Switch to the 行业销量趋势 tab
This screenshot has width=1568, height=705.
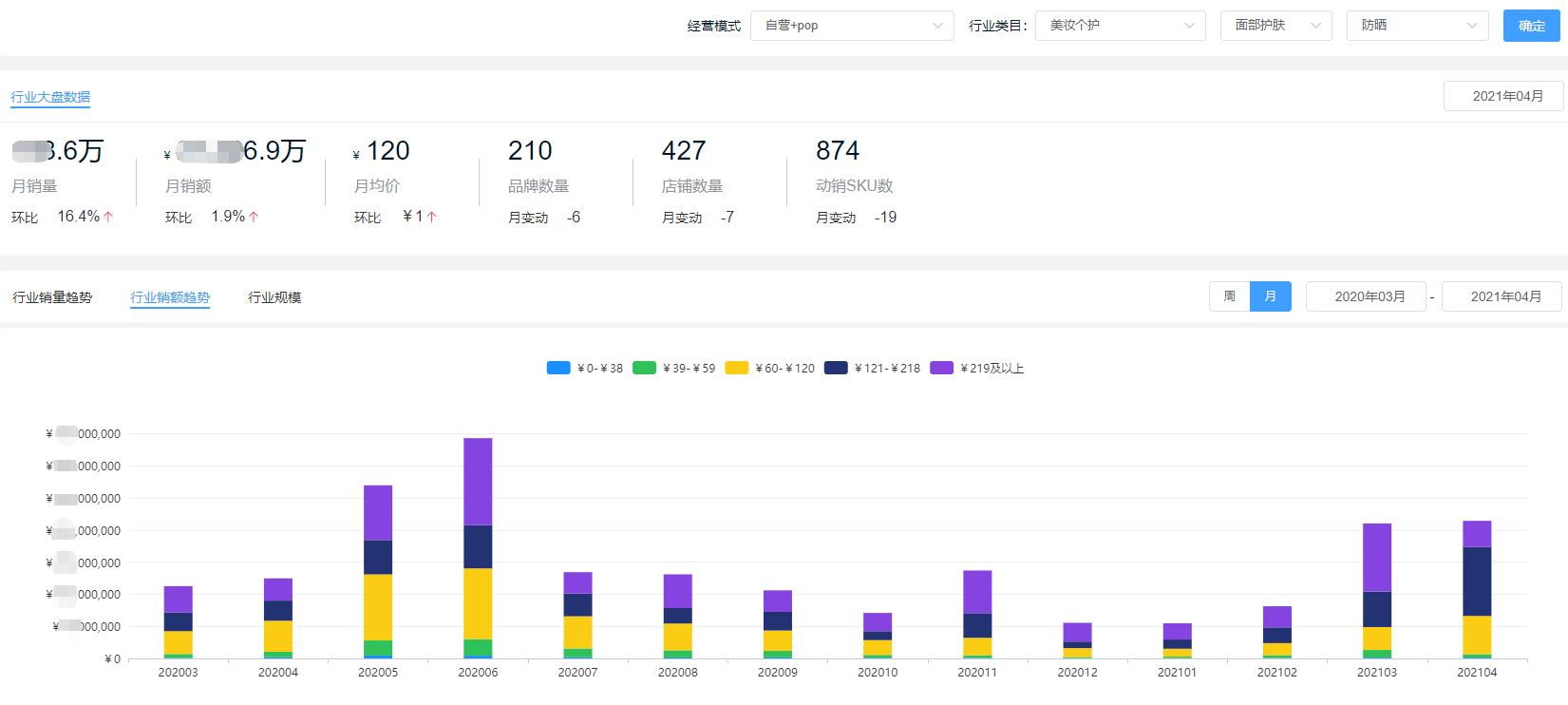(x=52, y=297)
